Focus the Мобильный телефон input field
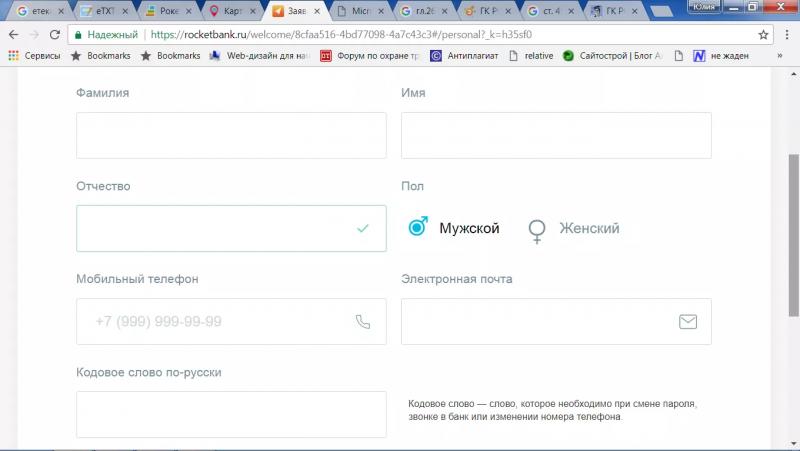The height and width of the screenshot is (451, 800). pyautogui.click(x=231, y=321)
